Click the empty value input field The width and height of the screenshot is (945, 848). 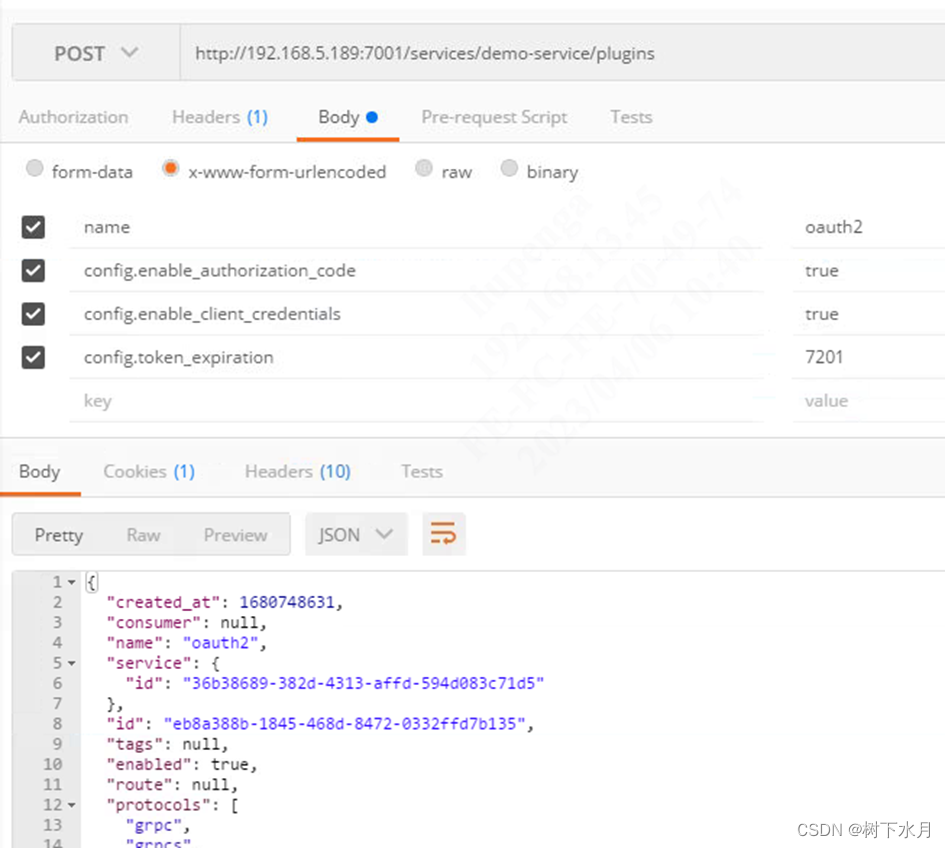(868, 401)
